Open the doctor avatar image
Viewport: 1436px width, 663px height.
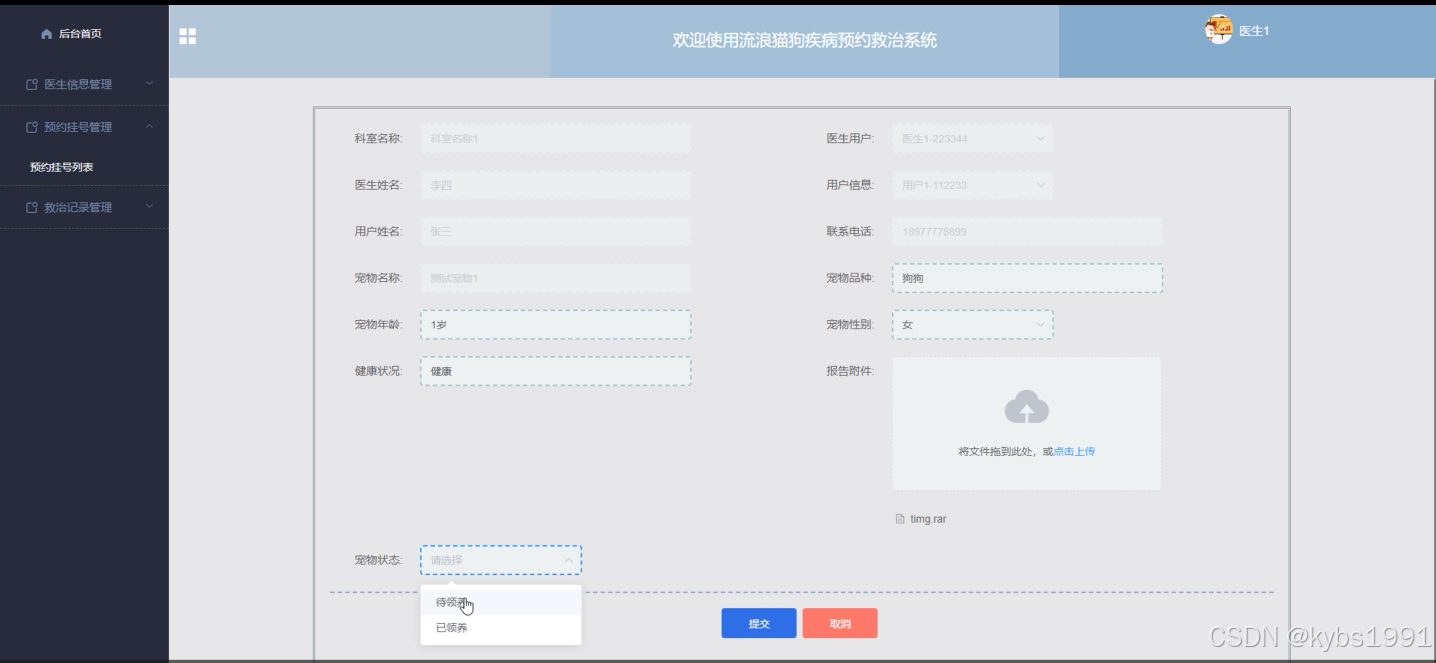point(1219,30)
